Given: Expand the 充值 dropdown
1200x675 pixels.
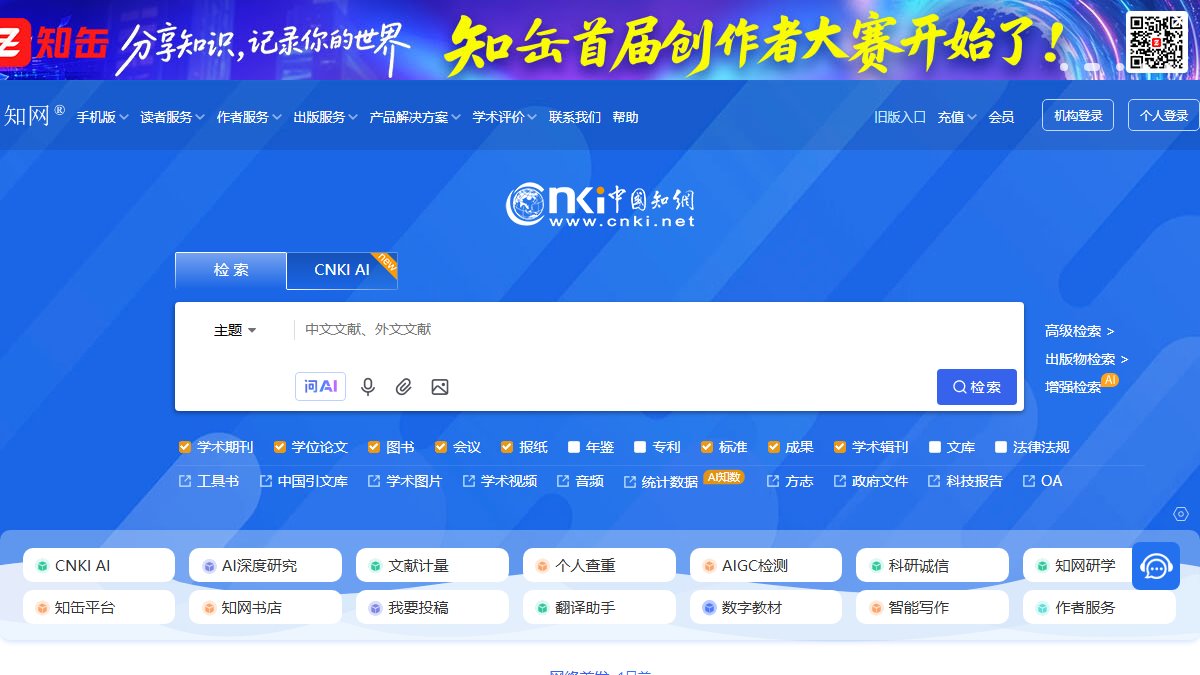Looking at the screenshot, I should pyautogui.click(x=957, y=117).
